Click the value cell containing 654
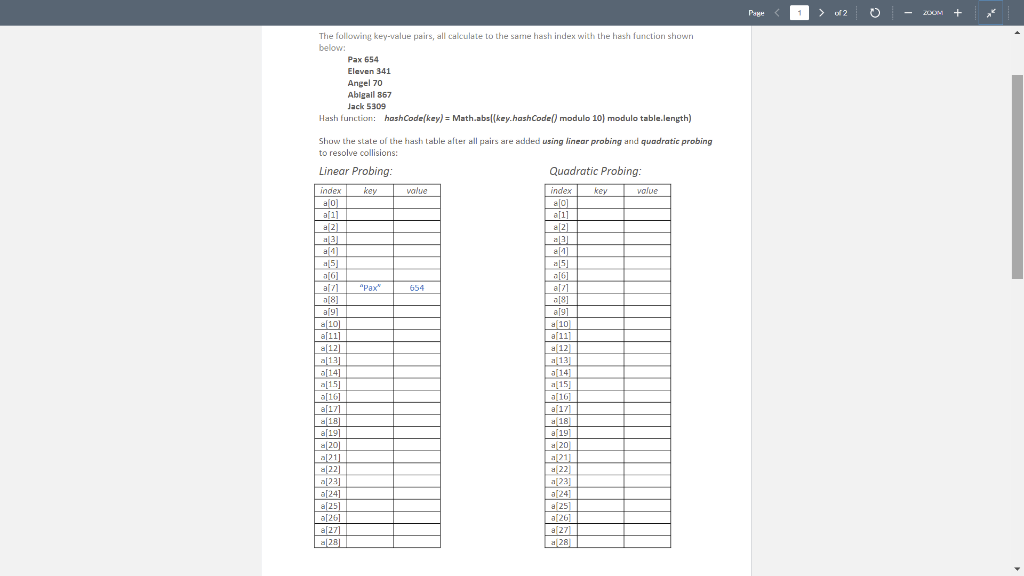The image size is (1024, 576). [416, 287]
